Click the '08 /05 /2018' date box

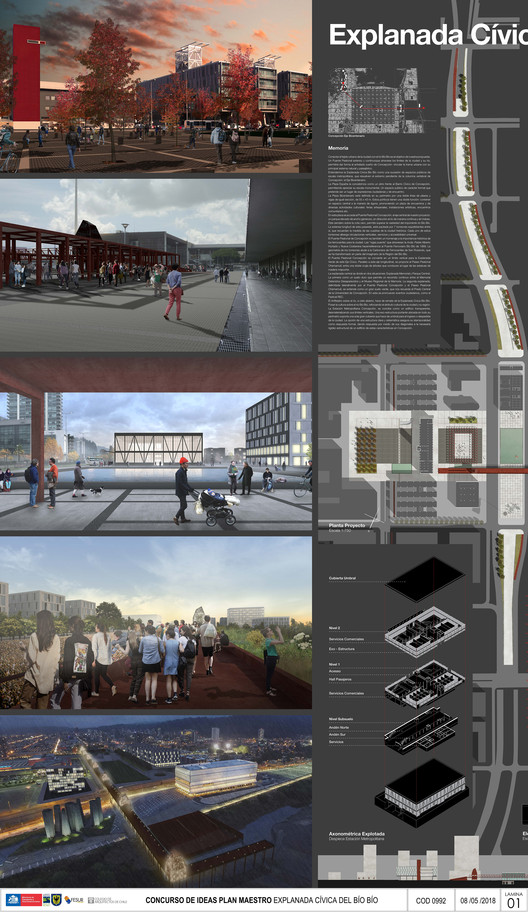click(476, 900)
